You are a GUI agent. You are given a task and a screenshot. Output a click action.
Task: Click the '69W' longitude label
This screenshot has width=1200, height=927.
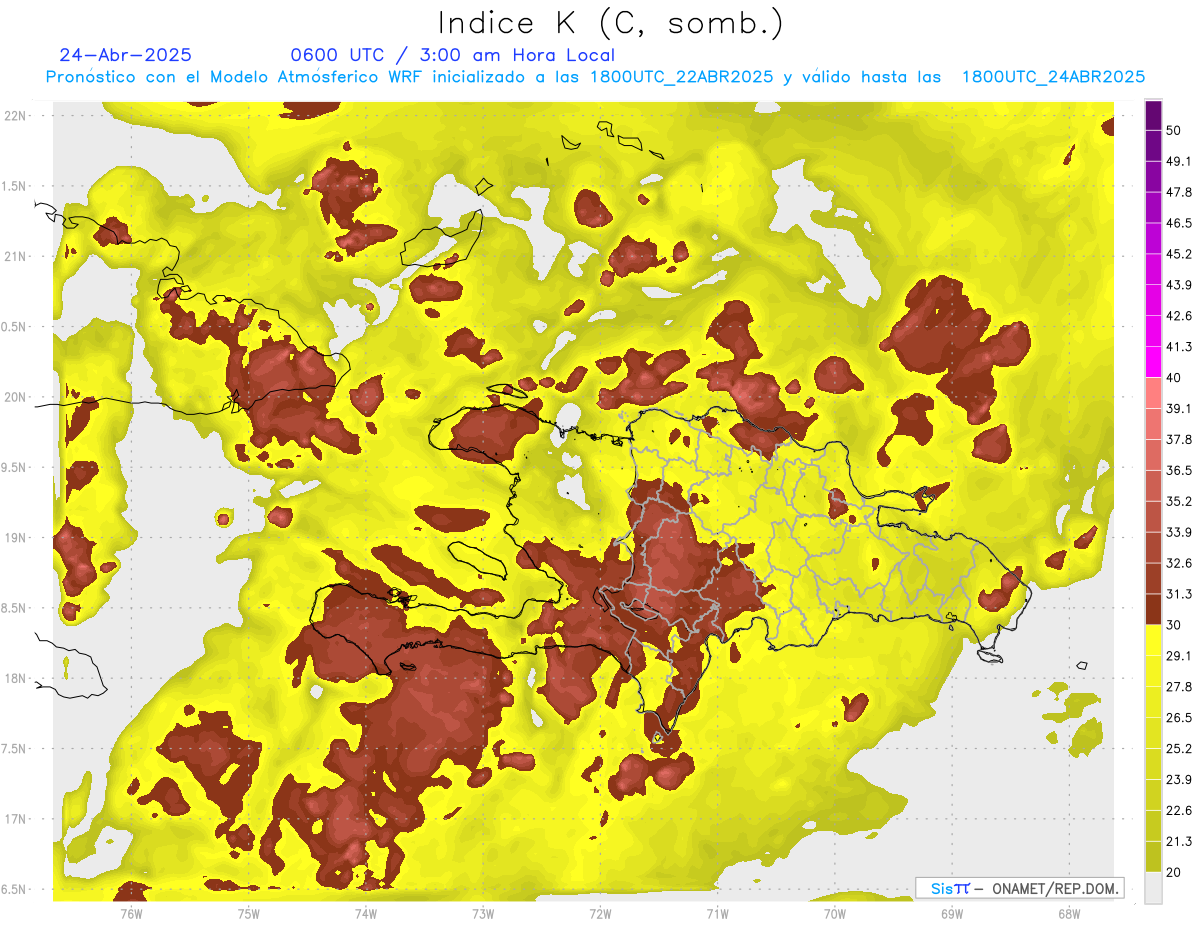click(952, 913)
